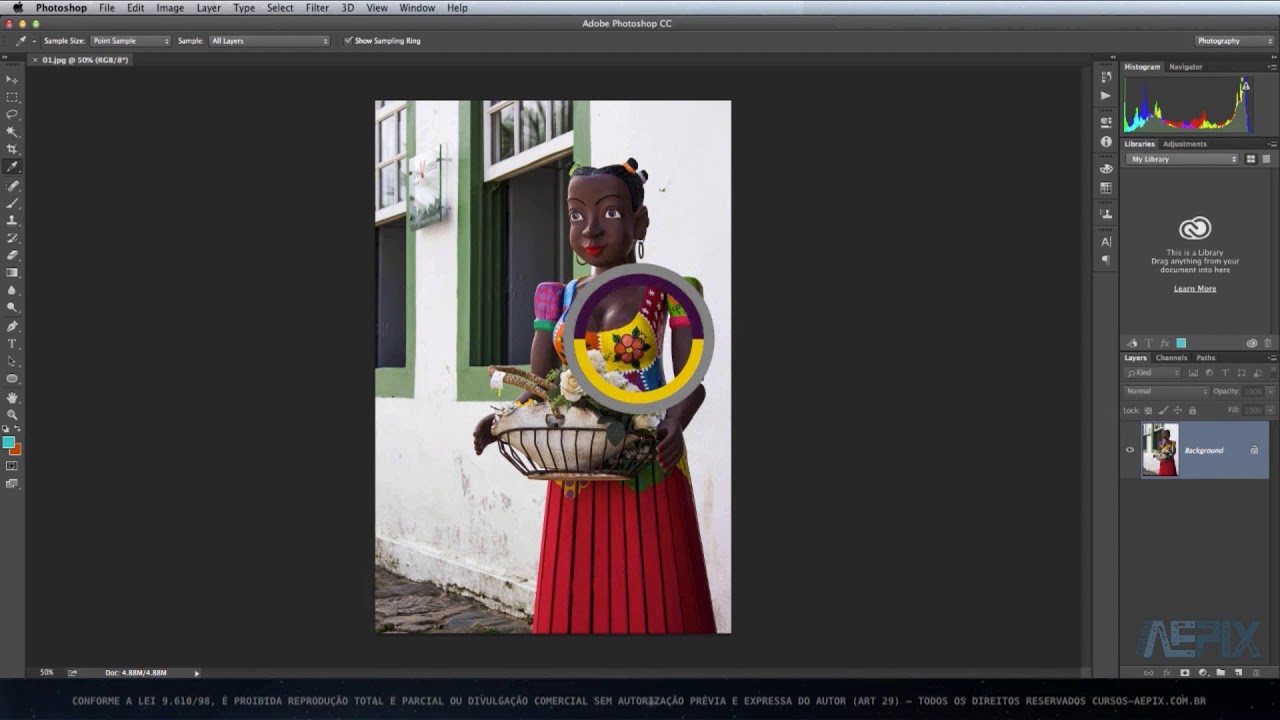
Task: Open the Info panel icon
Action: click(1105, 141)
